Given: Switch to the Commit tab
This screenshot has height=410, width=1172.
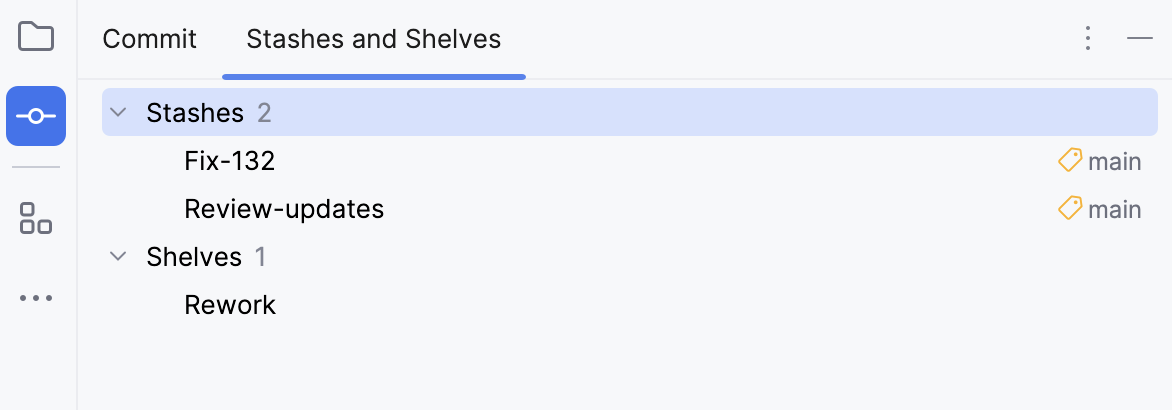Looking at the screenshot, I should click(150, 40).
